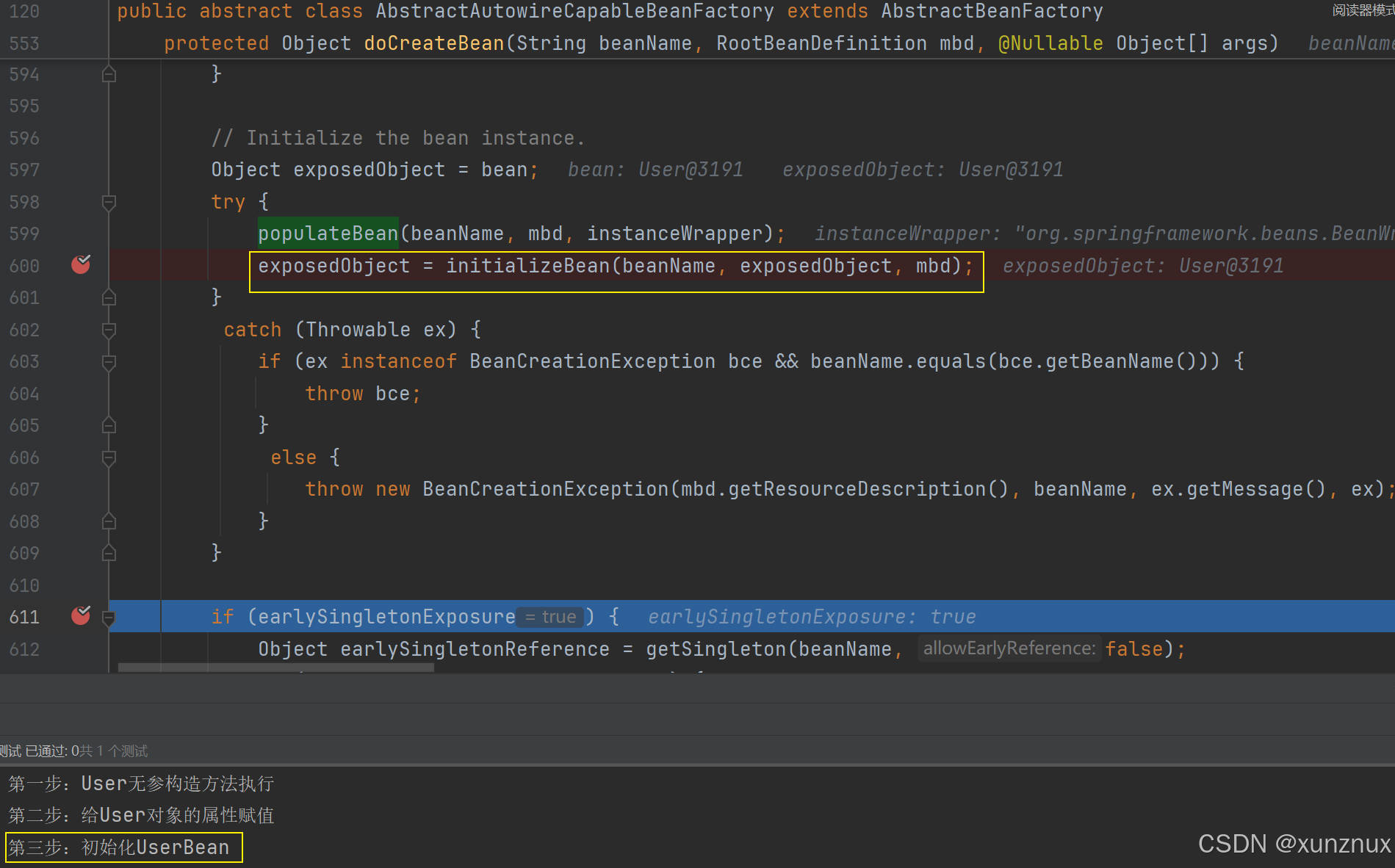Screen dimensions: 1395x868
Task: Click the doCreateBean method name in sticky header
Action: coord(433,43)
